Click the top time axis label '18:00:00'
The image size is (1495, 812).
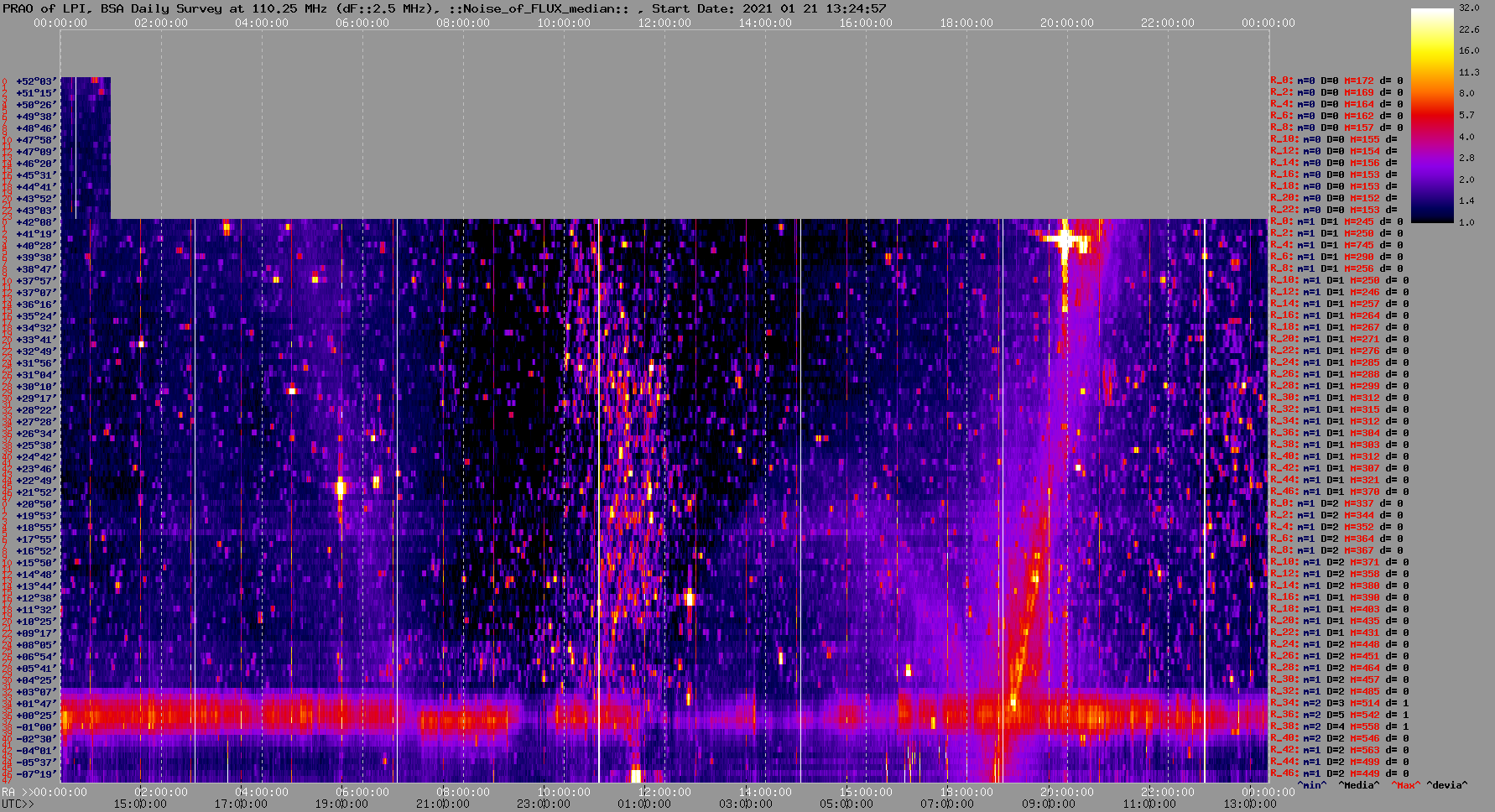(x=966, y=23)
